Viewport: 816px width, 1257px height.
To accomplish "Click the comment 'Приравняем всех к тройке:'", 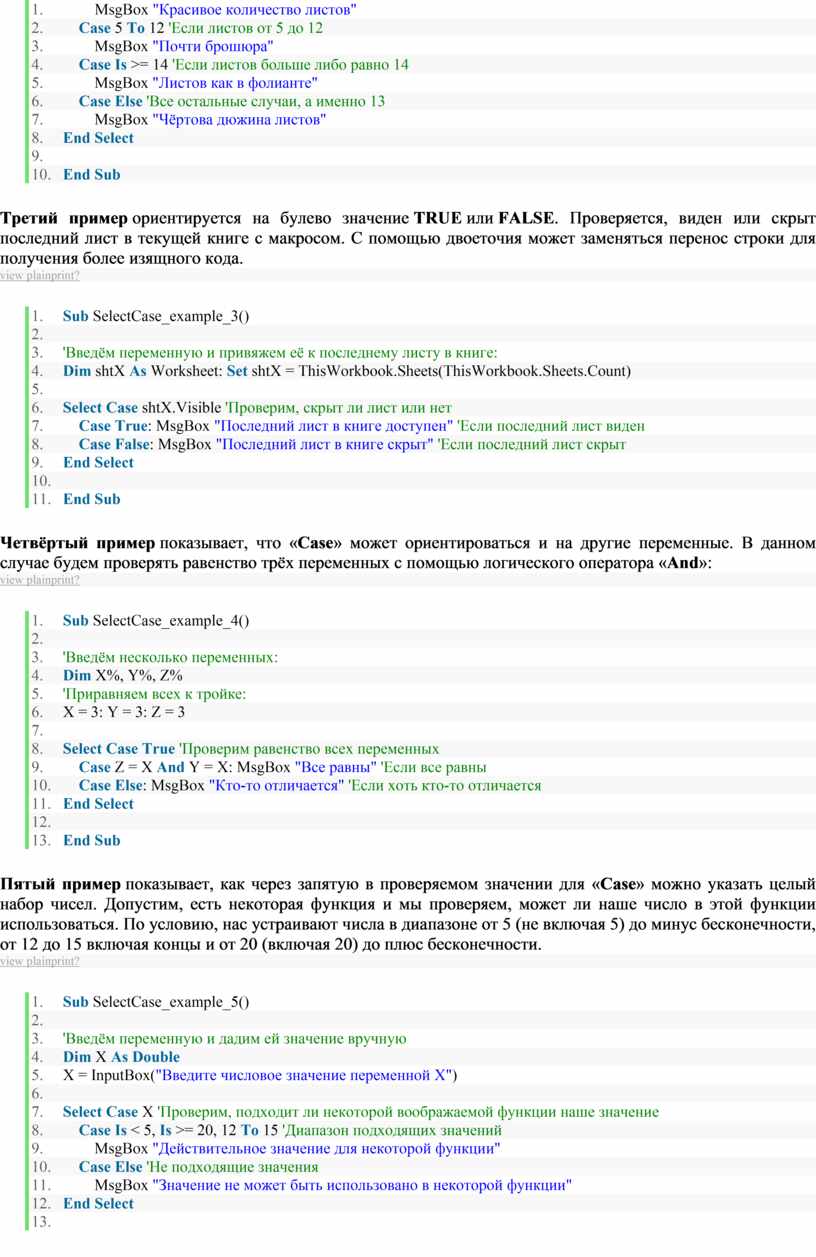I will 154,694.
